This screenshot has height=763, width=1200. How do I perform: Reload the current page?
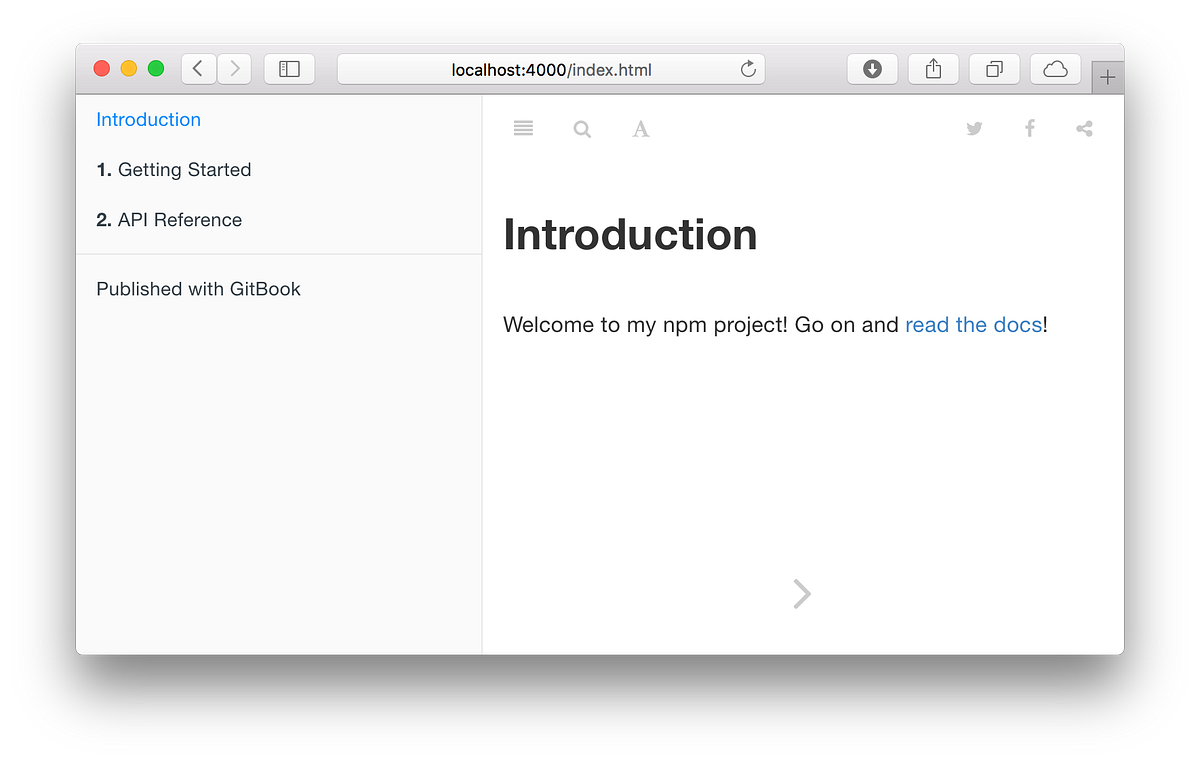tap(748, 69)
